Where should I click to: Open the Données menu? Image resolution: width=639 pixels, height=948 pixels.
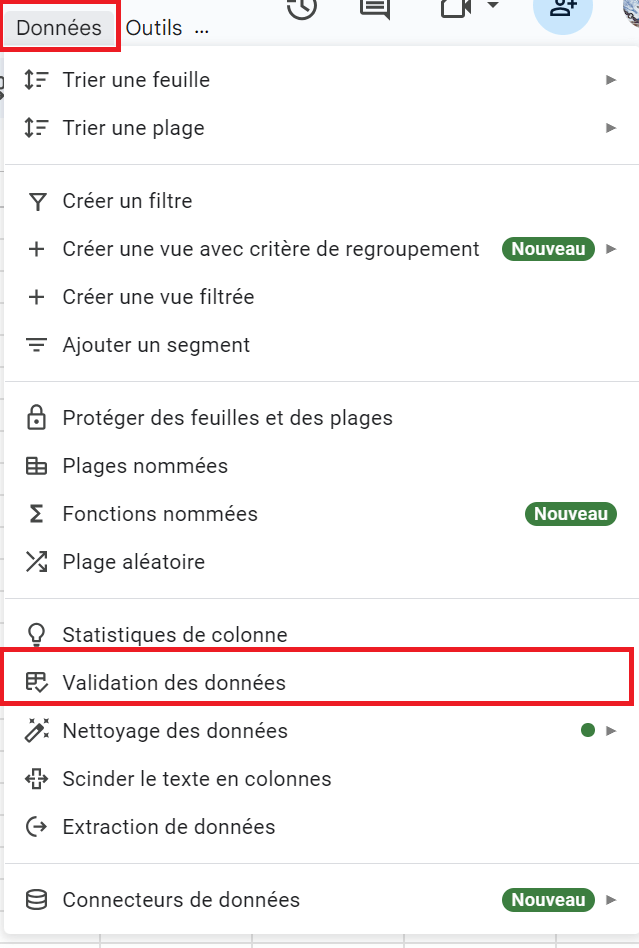pyautogui.click(x=59, y=28)
